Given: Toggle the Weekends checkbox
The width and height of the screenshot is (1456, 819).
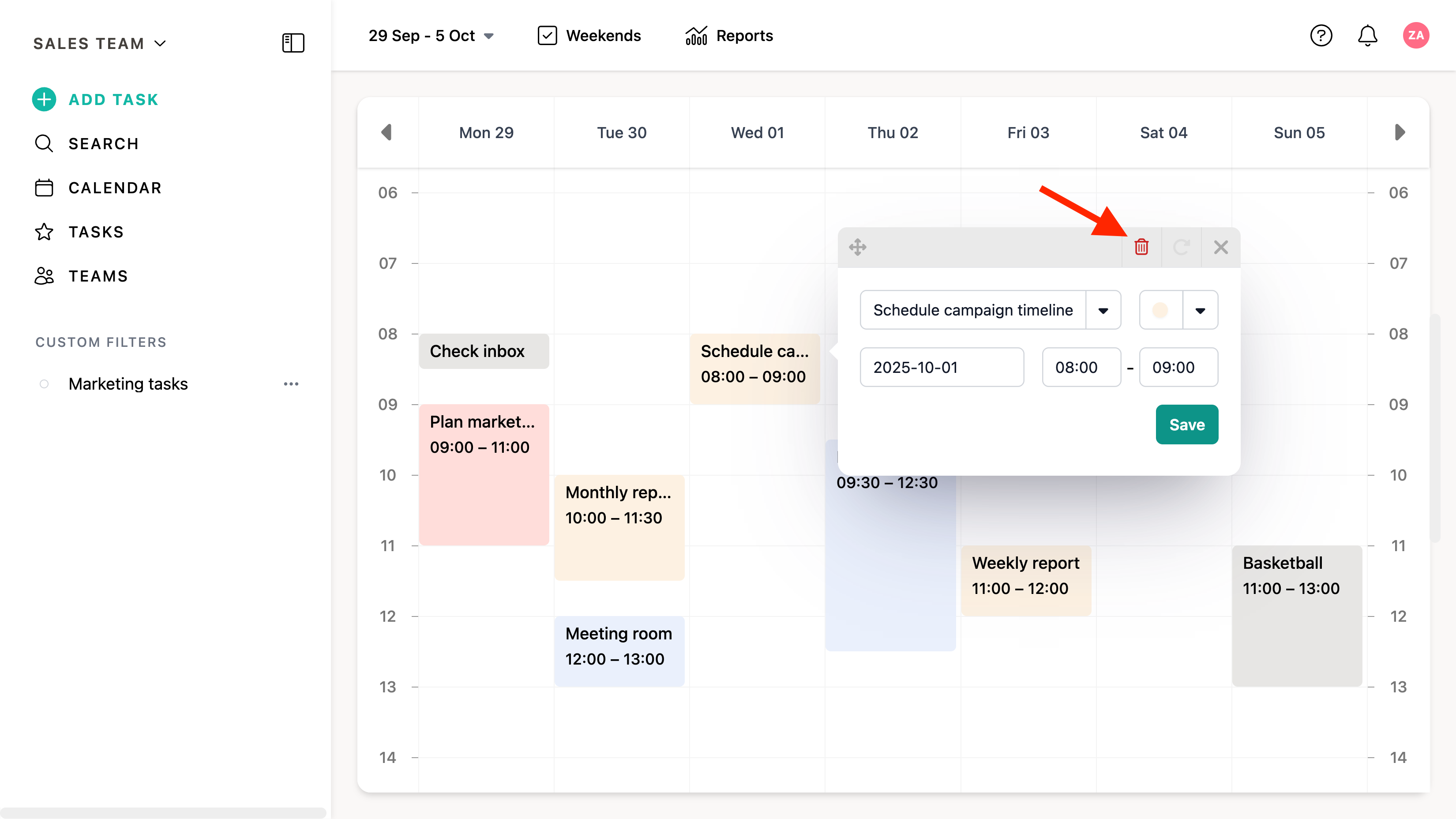Looking at the screenshot, I should (547, 36).
